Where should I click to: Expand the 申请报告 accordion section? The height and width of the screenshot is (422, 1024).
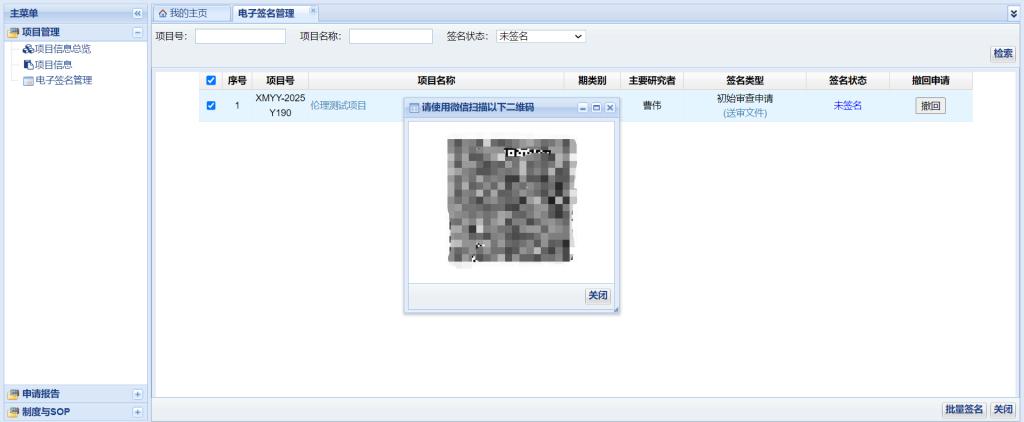(x=138, y=394)
